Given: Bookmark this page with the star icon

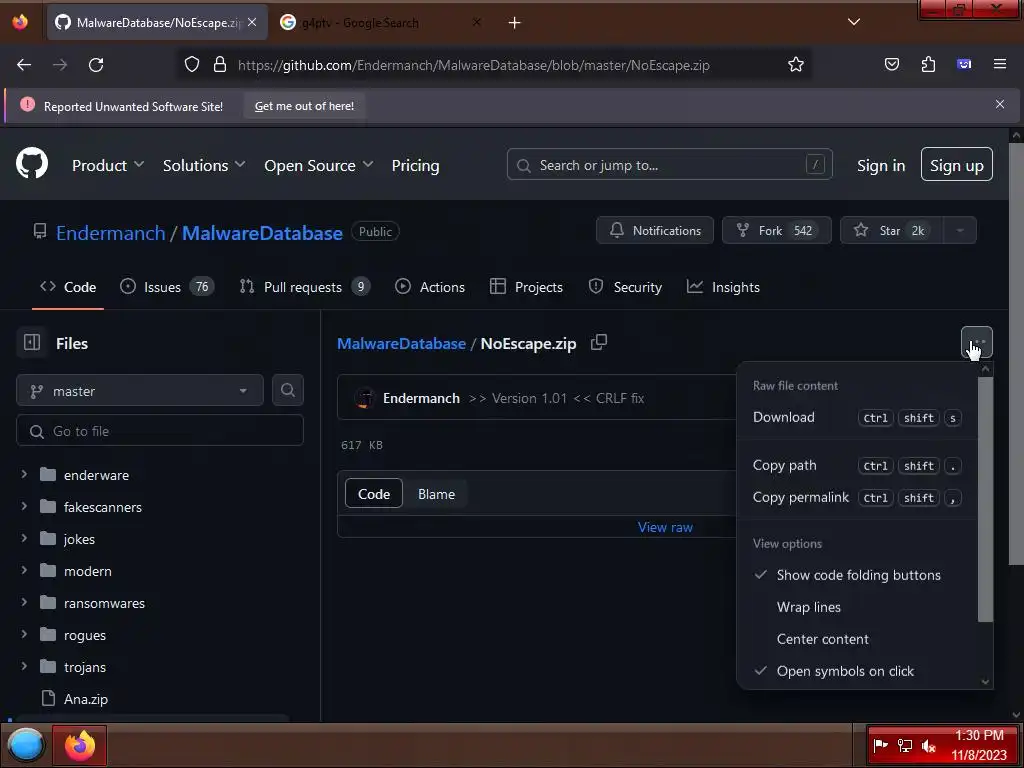Looking at the screenshot, I should click(795, 65).
